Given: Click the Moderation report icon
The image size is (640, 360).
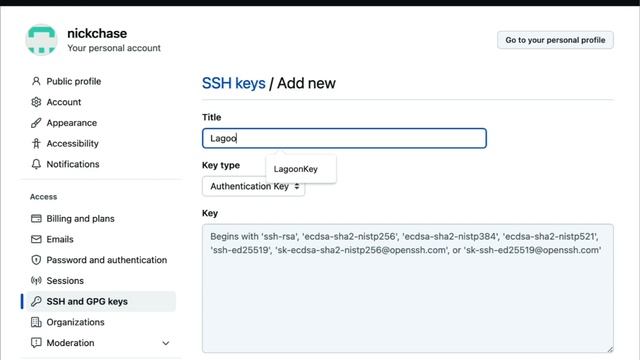Looking at the screenshot, I should coord(36,342).
